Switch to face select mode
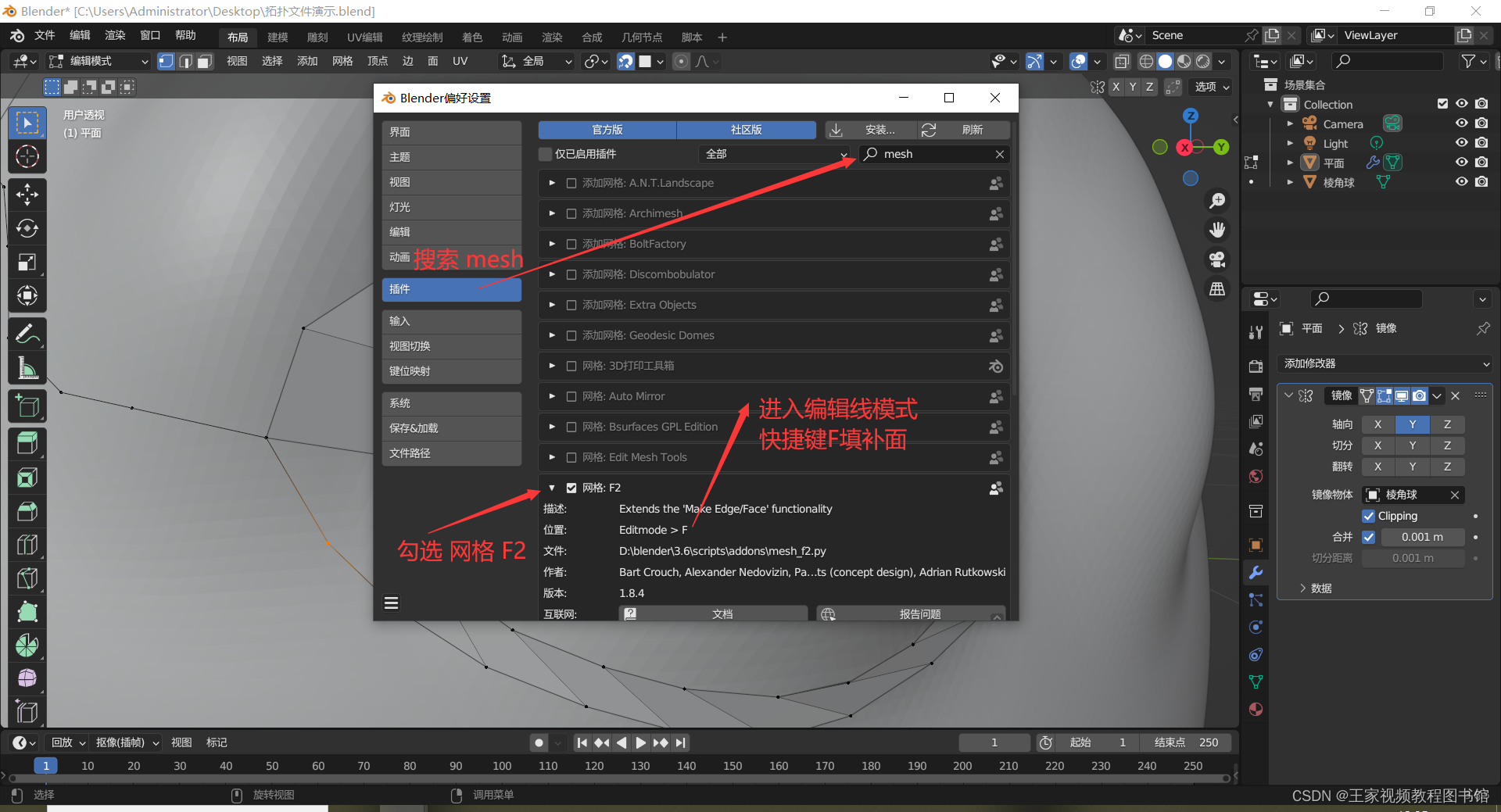1501x812 pixels. 204,61
